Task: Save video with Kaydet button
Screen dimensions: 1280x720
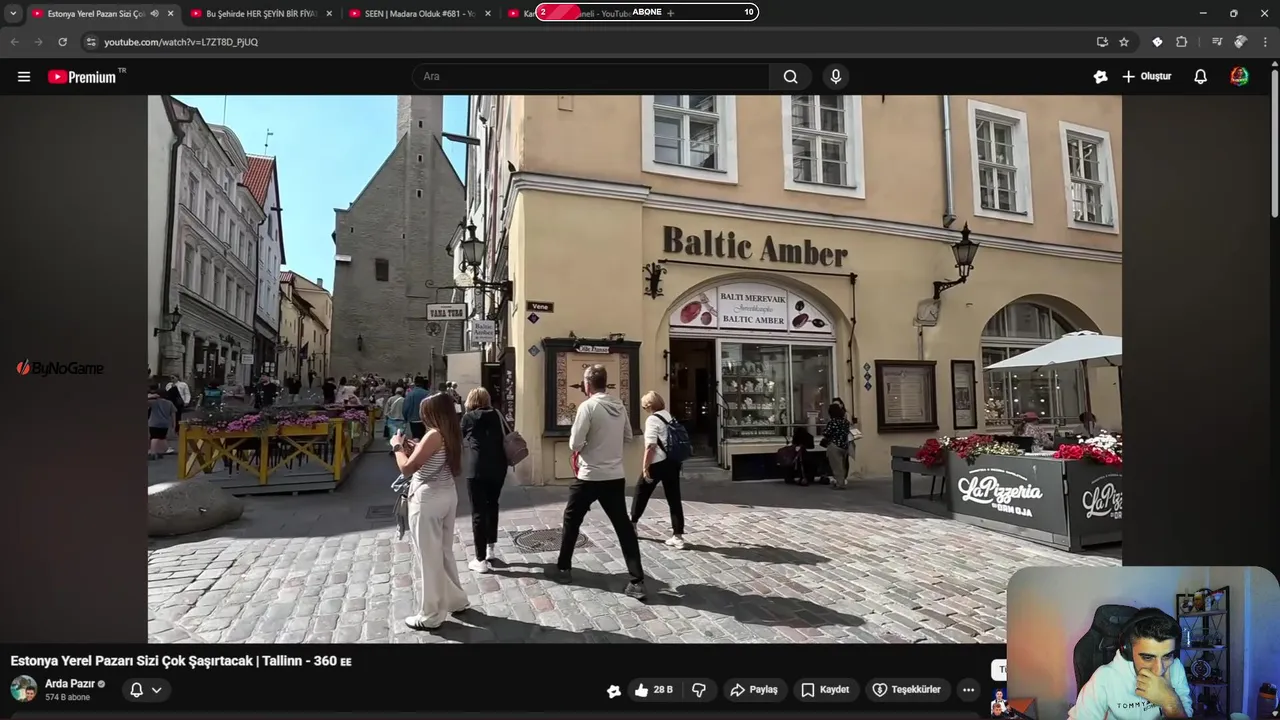Action: click(825, 690)
